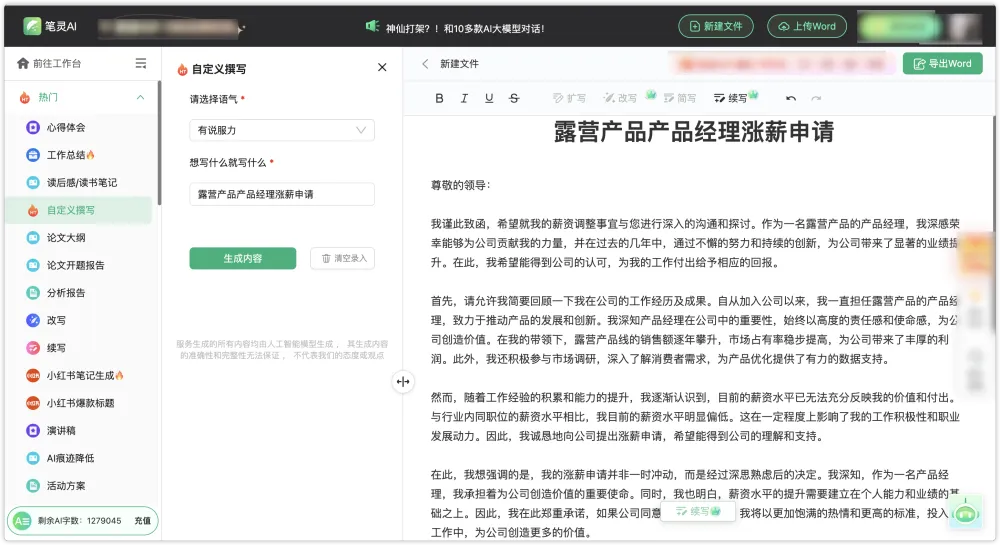This screenshot has height=545, width=1000.
Task: Export document with 导出Word button
Action: (x=942, y=64)
